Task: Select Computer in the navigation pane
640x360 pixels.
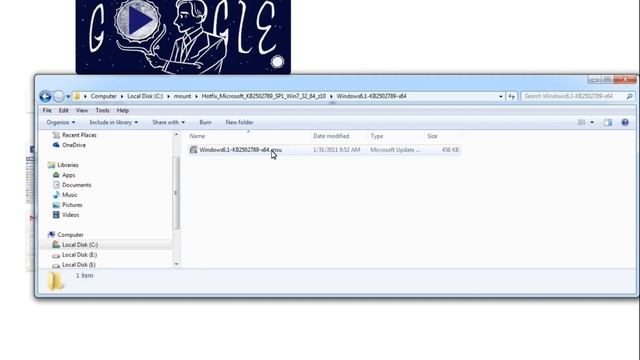Action: (x=70, y=235)
